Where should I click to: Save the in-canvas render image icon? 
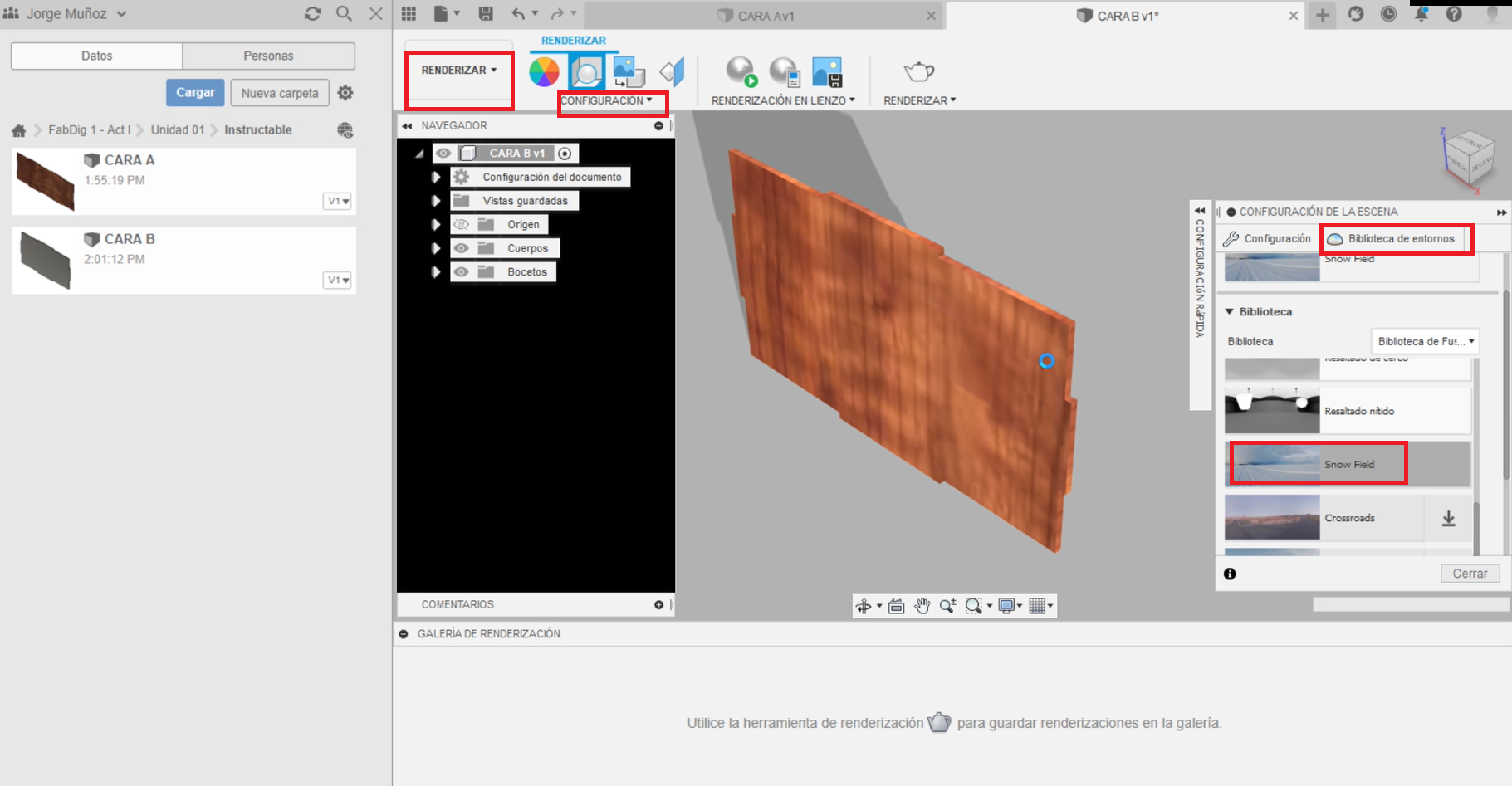[827, 72]
